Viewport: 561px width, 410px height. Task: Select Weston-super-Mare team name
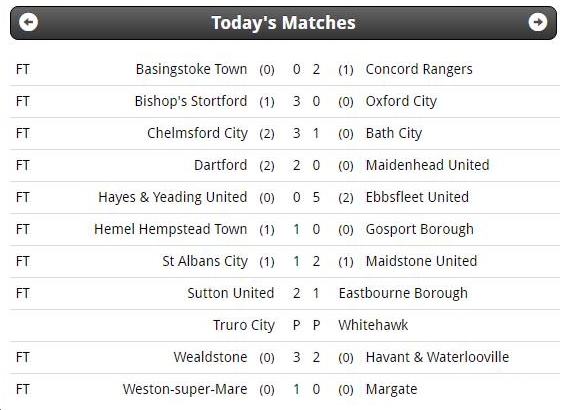pyautogui.click(x=185, y=389)
